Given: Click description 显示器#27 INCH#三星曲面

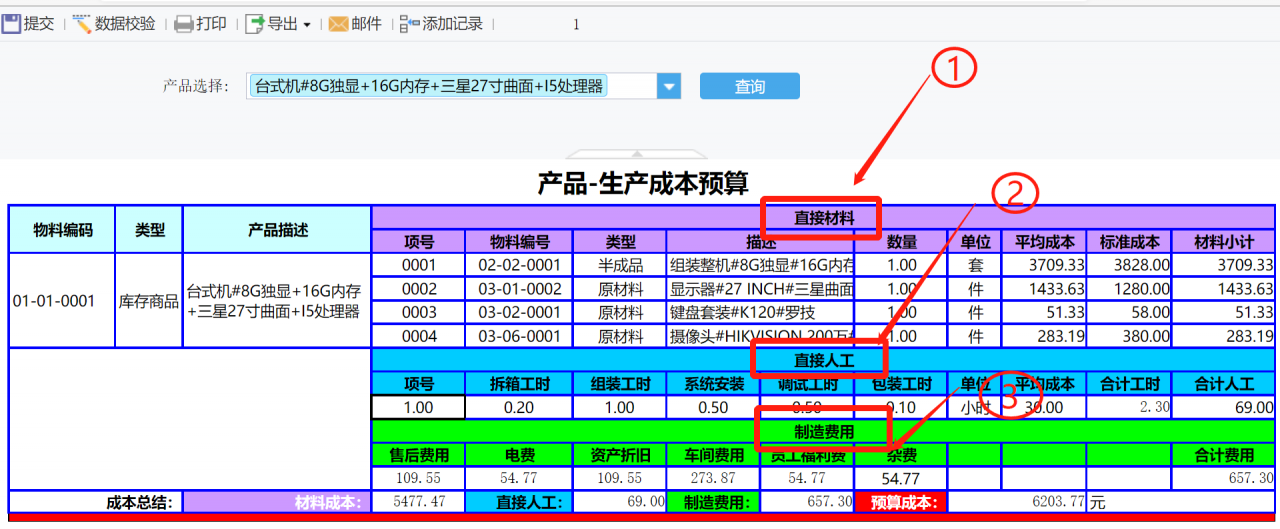Looking at the screenshot, I should point(760,288).
